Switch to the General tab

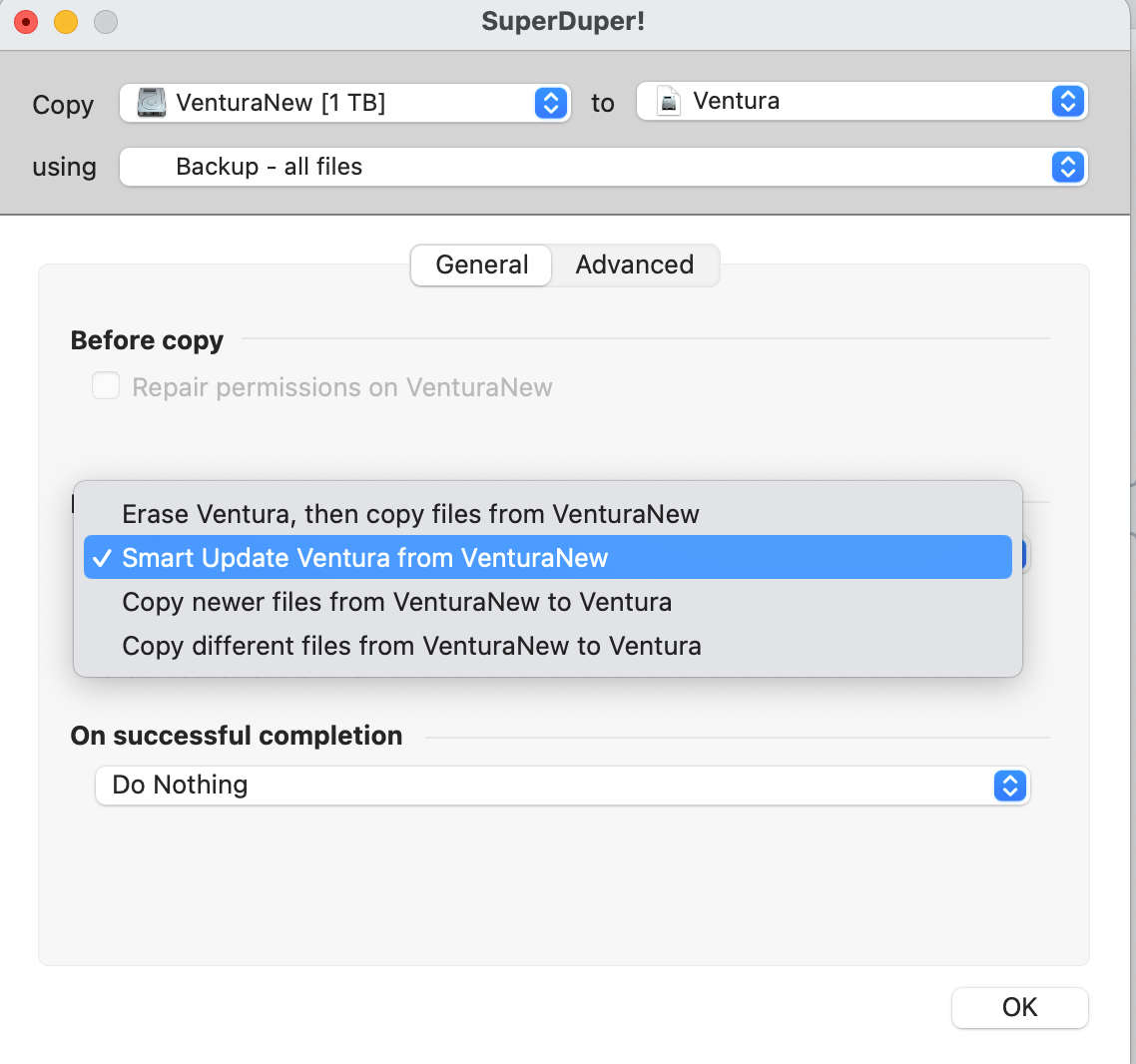click(482, 265)
